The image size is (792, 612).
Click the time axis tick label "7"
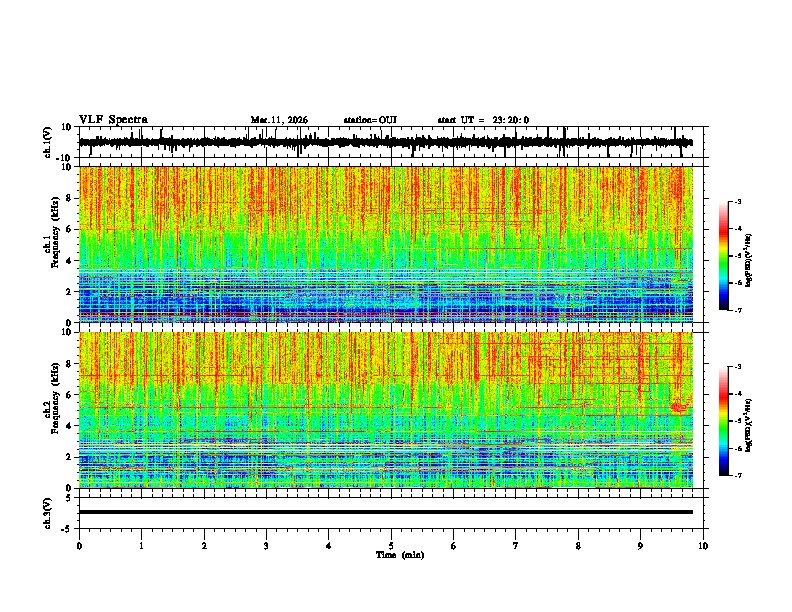tap(516, 546)
